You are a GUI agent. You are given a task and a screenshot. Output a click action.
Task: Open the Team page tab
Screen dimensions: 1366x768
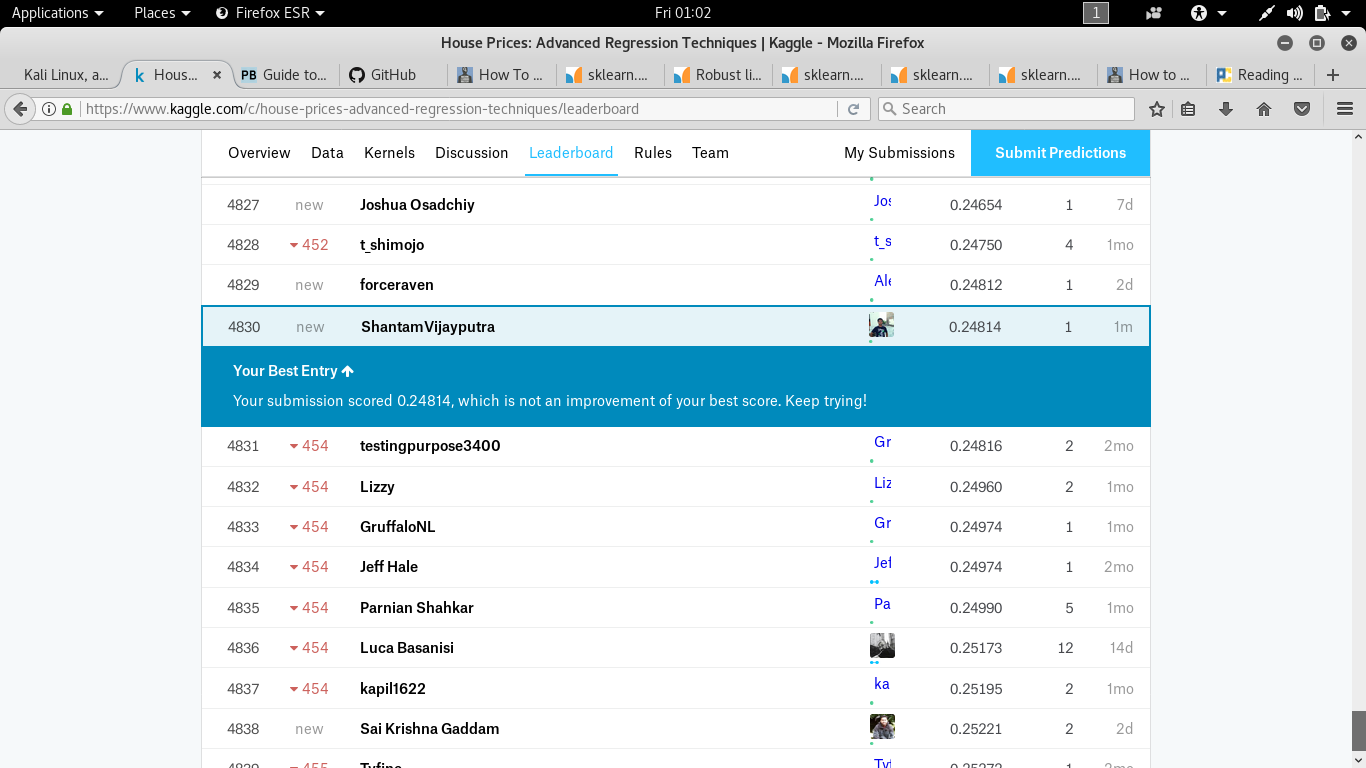[710, 153]
